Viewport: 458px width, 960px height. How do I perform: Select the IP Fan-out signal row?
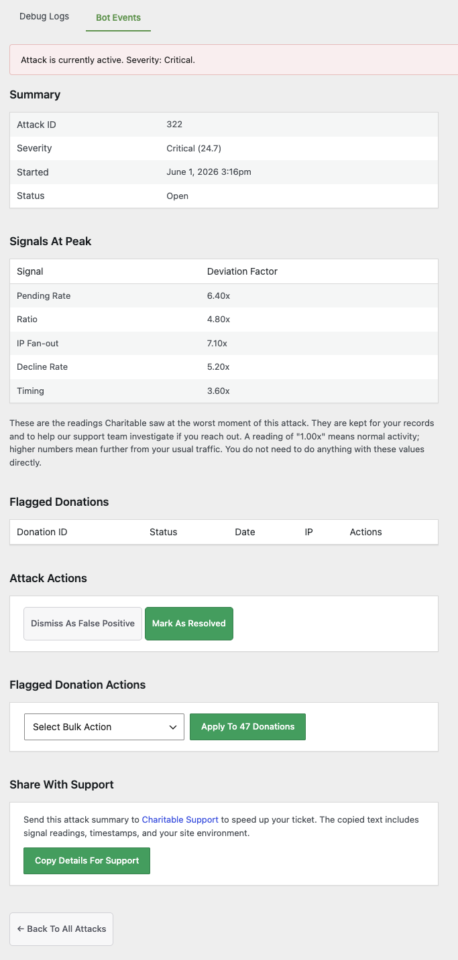pyautogui.click(x=224, y=343)
